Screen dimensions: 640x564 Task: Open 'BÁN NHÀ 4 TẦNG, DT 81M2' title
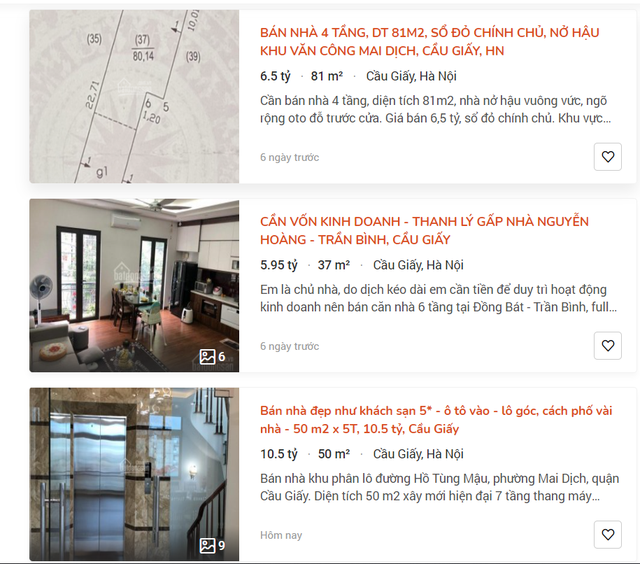tap(429, 42)
